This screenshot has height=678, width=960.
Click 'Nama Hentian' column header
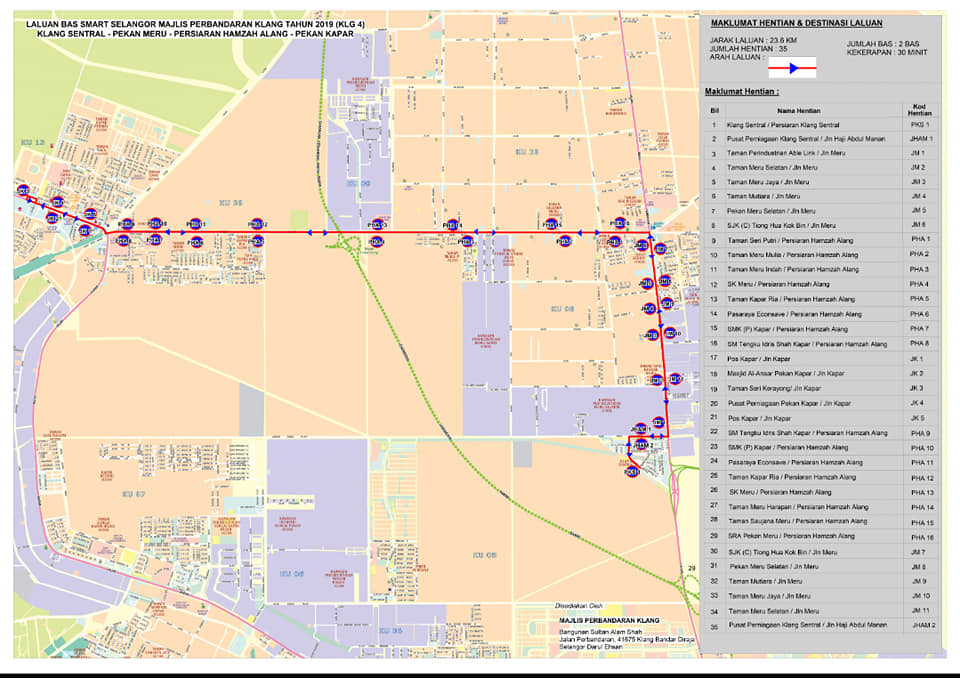pos(798,111)
